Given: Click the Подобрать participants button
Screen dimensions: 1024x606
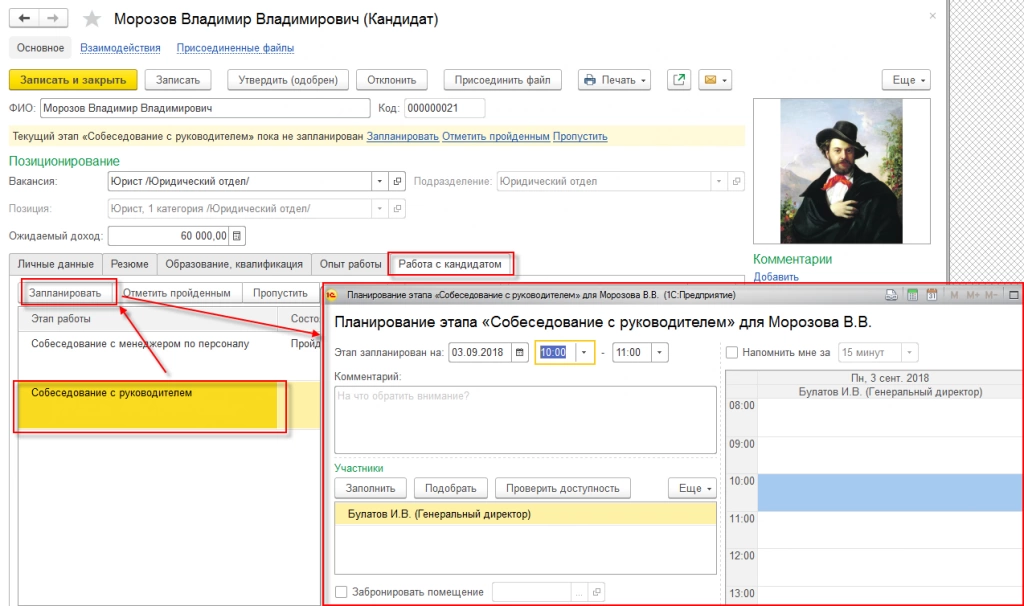Looking at the screenshot, I should [x=451, y=488].
